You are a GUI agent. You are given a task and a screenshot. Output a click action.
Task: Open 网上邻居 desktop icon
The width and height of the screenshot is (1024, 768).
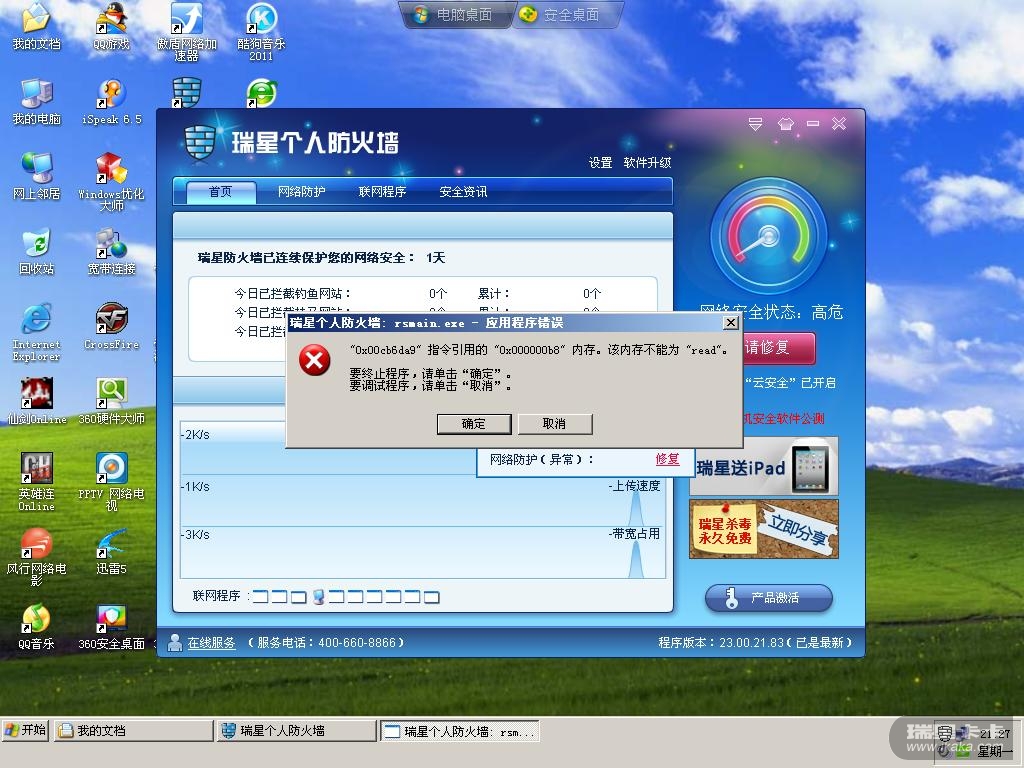[36, 176]
